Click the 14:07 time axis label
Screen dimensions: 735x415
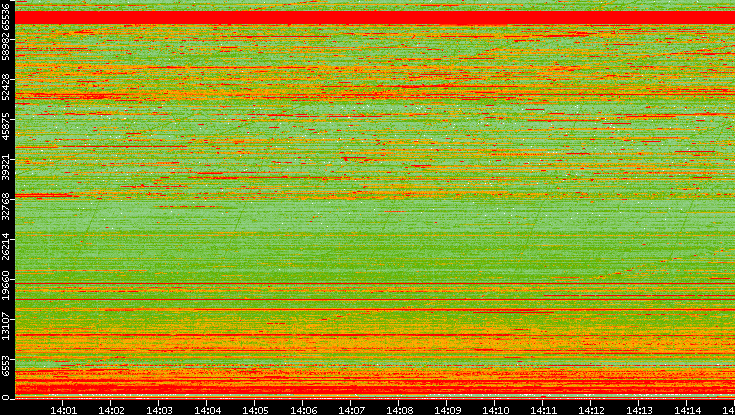point(351,410)
